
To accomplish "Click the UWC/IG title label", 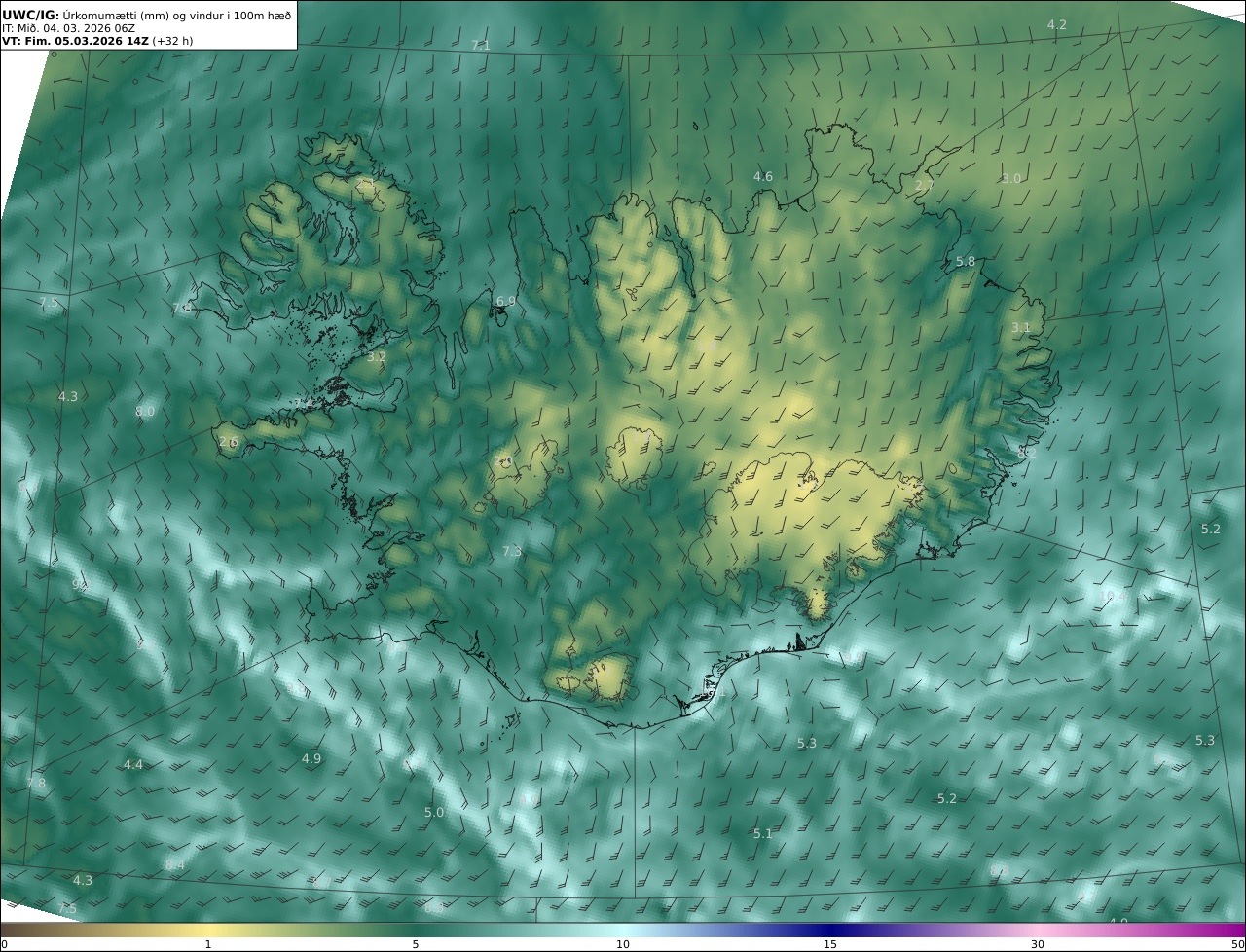I will point(31,16).
